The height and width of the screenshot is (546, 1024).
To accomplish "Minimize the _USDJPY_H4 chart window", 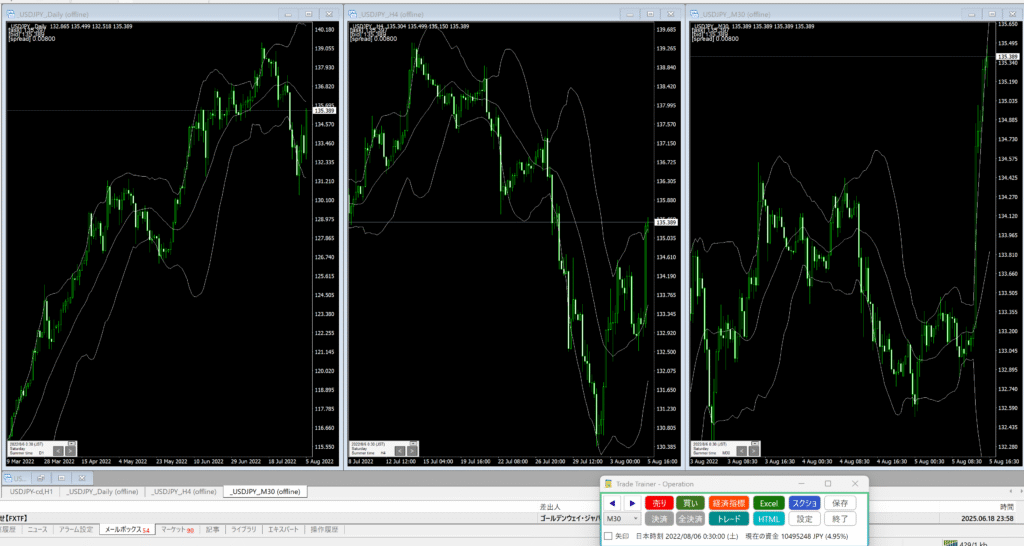I will pyautogui.click(x=629, y=14).
